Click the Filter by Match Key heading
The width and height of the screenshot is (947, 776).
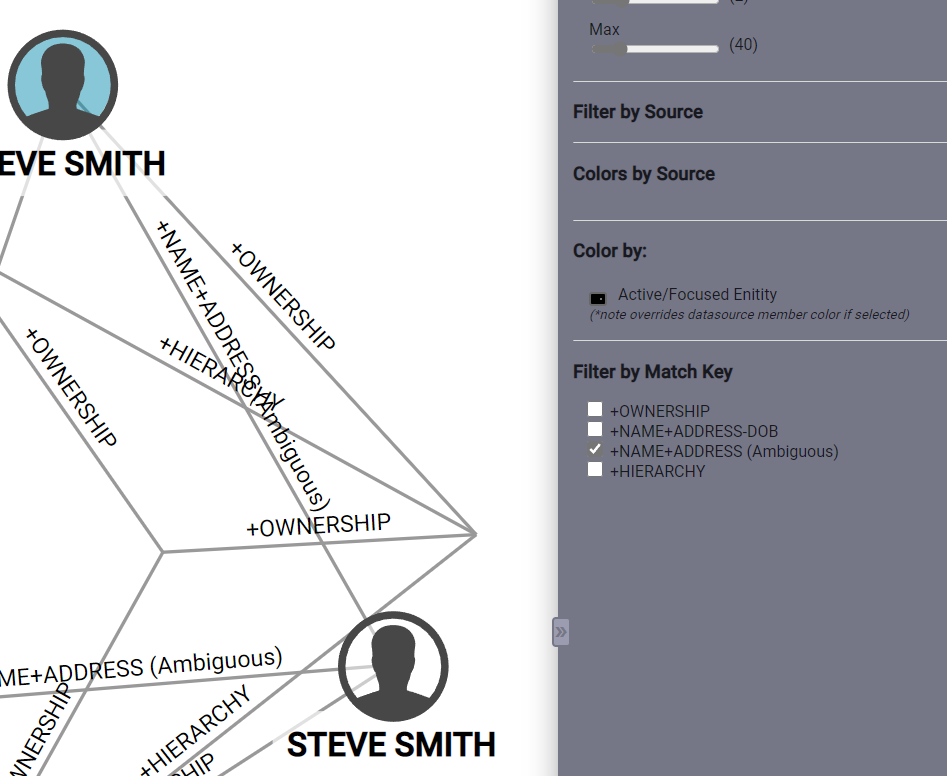(x=653, y=371)
